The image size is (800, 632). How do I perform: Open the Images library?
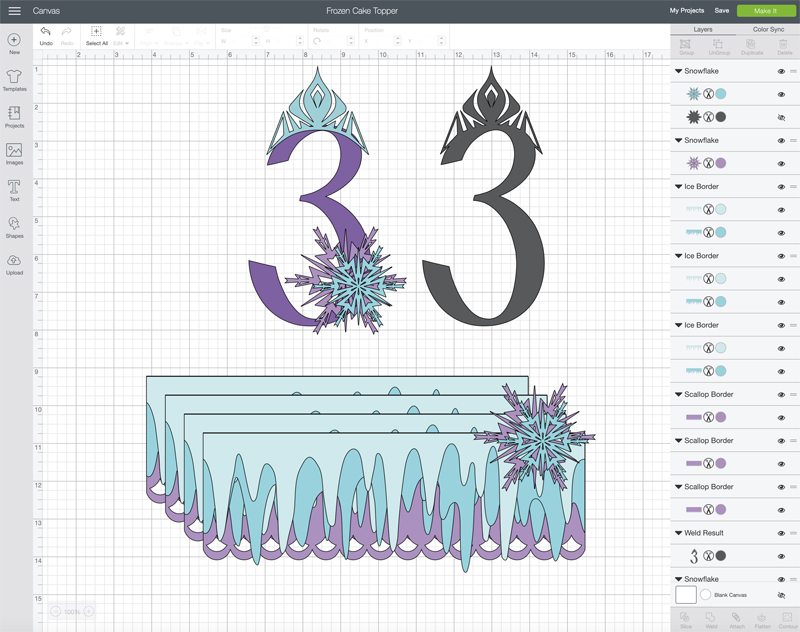14,150
